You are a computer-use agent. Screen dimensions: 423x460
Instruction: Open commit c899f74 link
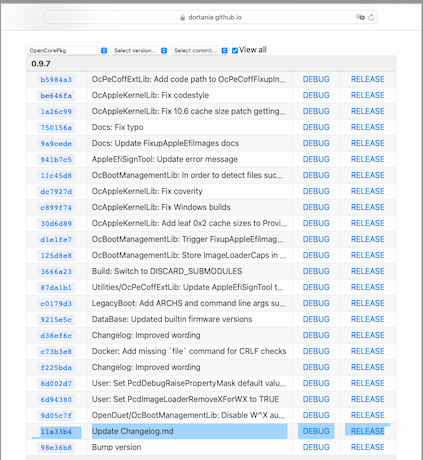(56, 208)
